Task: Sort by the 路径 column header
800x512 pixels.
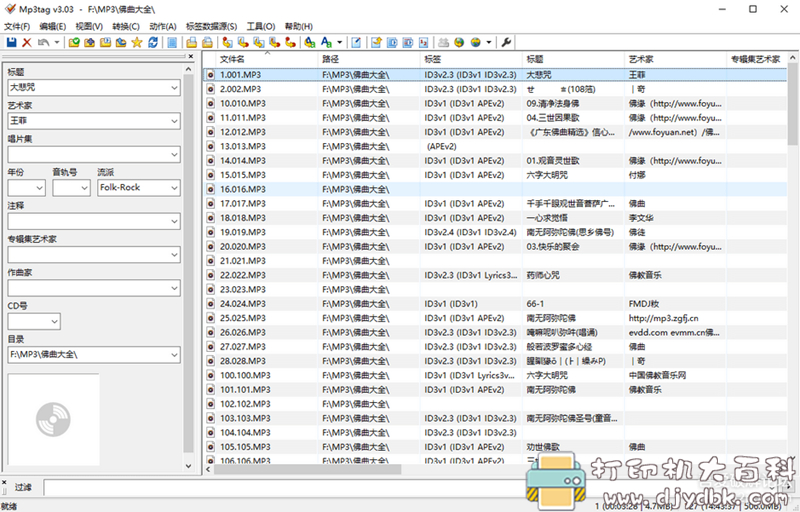Action: tap(369, 59)
